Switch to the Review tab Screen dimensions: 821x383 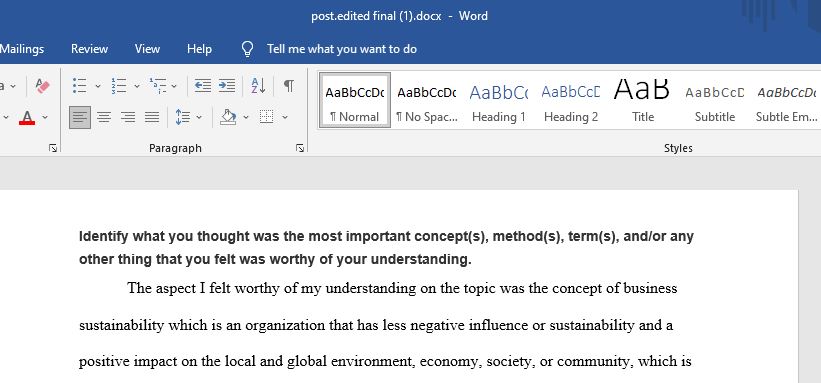point(90,49)
